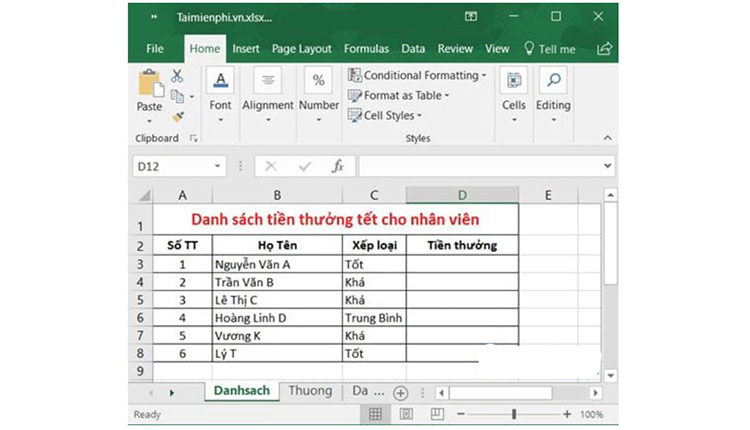Viewport: 750px width, 430px height.
Task: Click the Select All corner triangle
Action: tap(144, 195)
